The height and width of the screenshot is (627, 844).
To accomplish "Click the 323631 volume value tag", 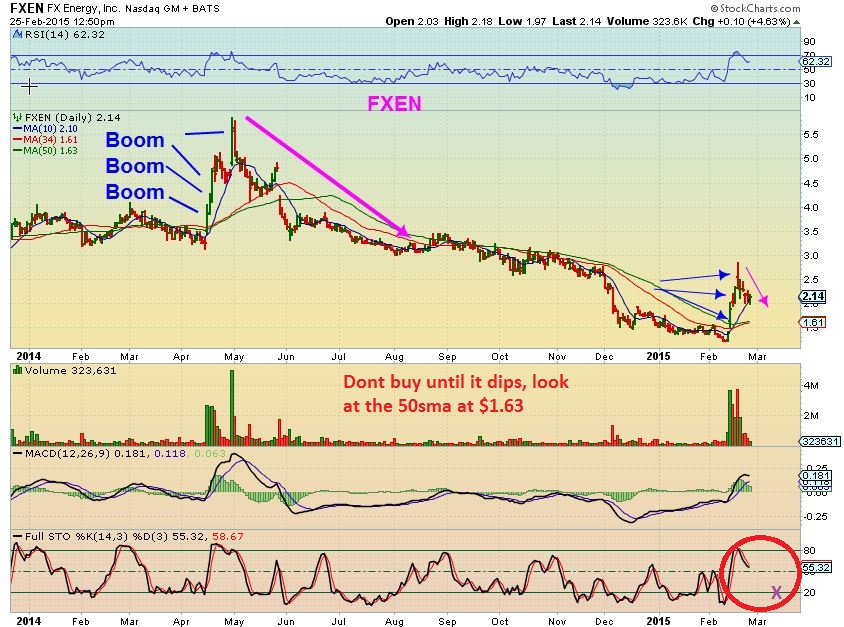I will [x=820, y=441].
